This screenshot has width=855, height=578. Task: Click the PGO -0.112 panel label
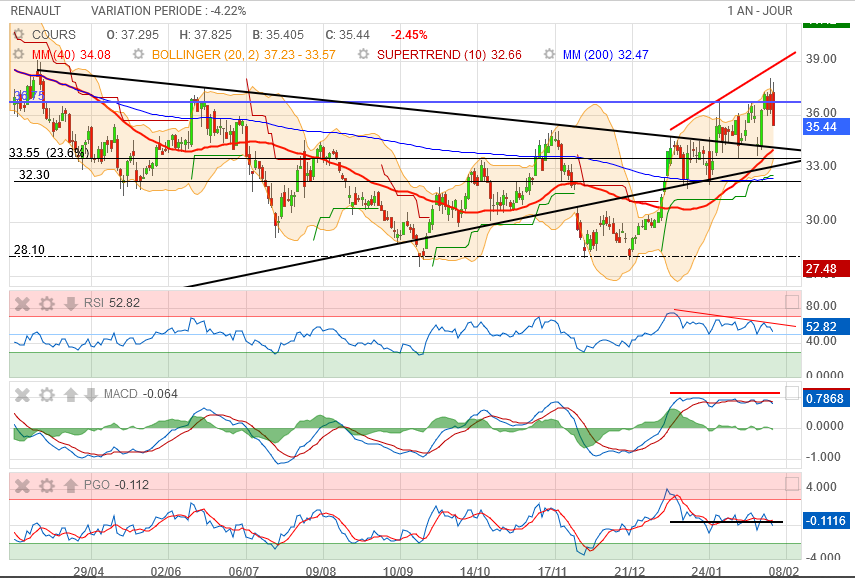116,485
